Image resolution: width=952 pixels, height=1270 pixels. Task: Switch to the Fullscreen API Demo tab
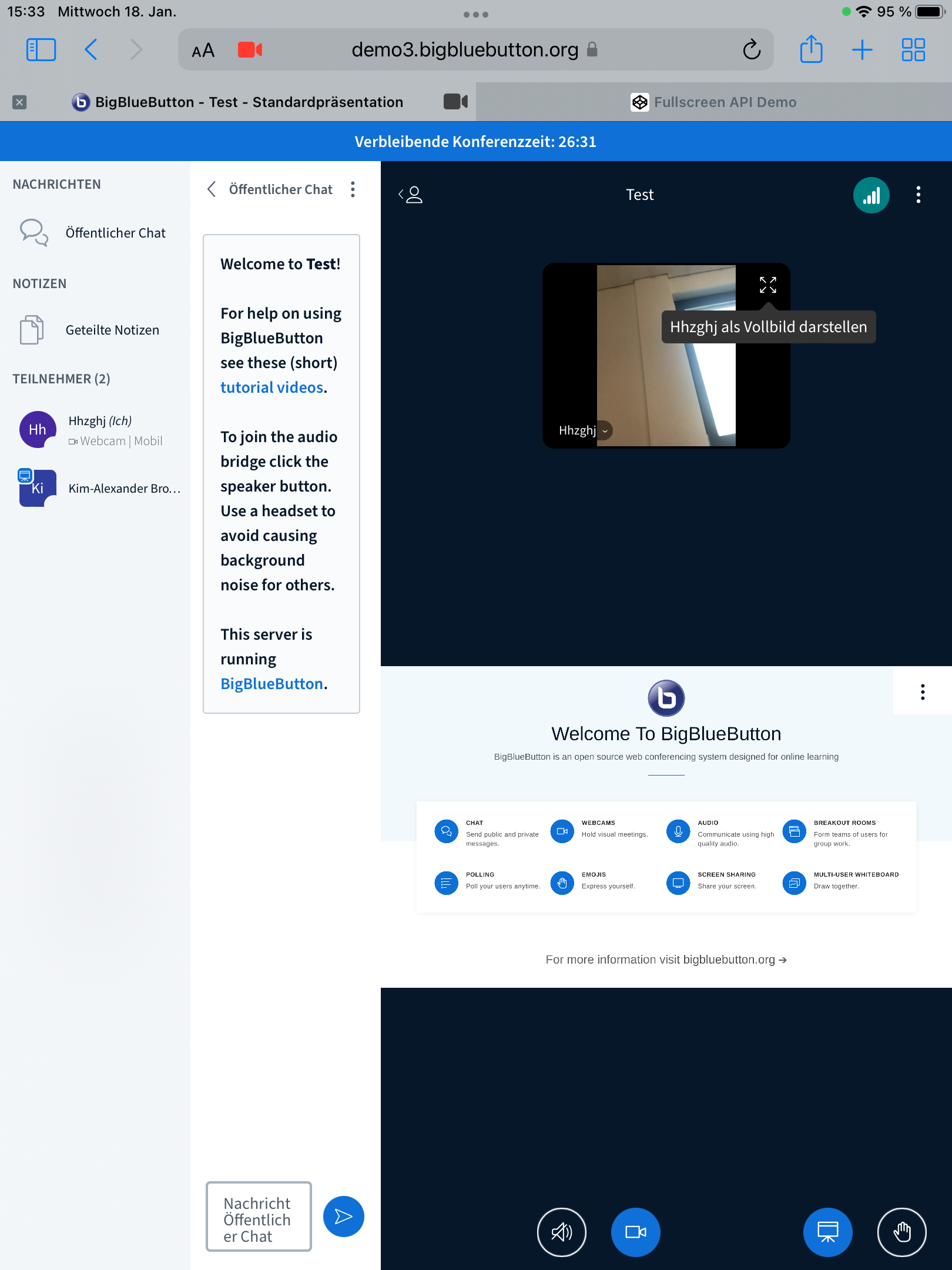pyautogui.click(x=713, y=102)
